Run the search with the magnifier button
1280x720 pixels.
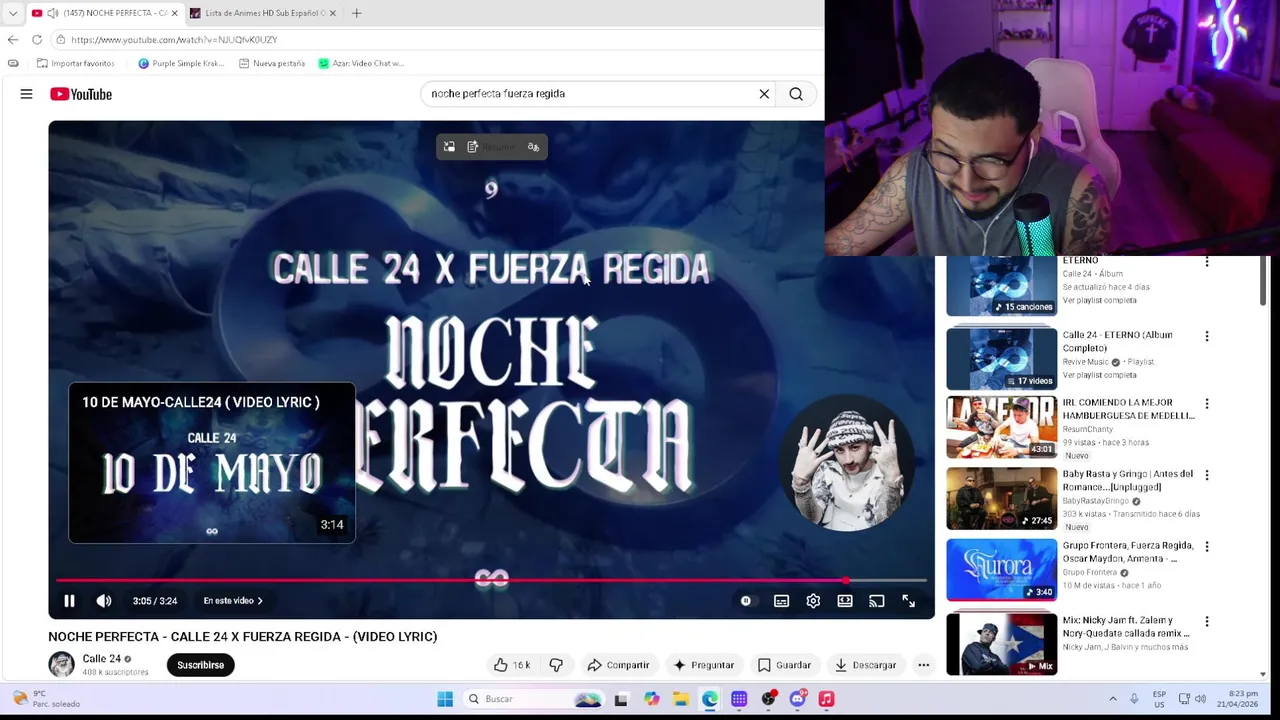point(796,94)
